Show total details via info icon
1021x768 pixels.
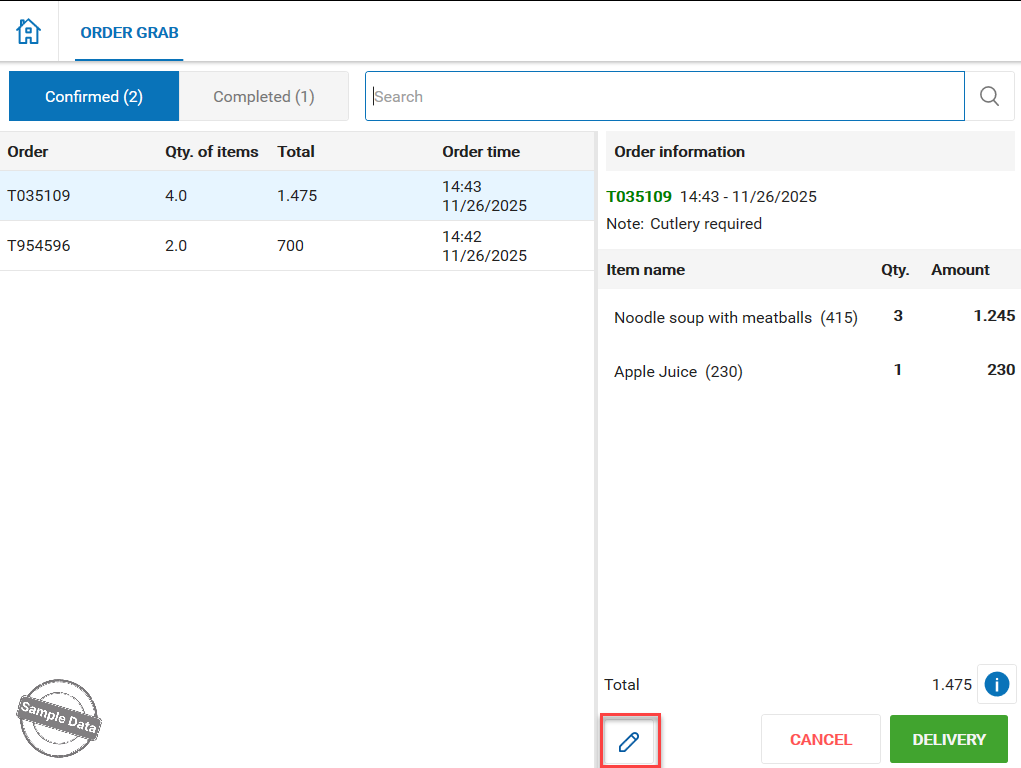point(996,684)
